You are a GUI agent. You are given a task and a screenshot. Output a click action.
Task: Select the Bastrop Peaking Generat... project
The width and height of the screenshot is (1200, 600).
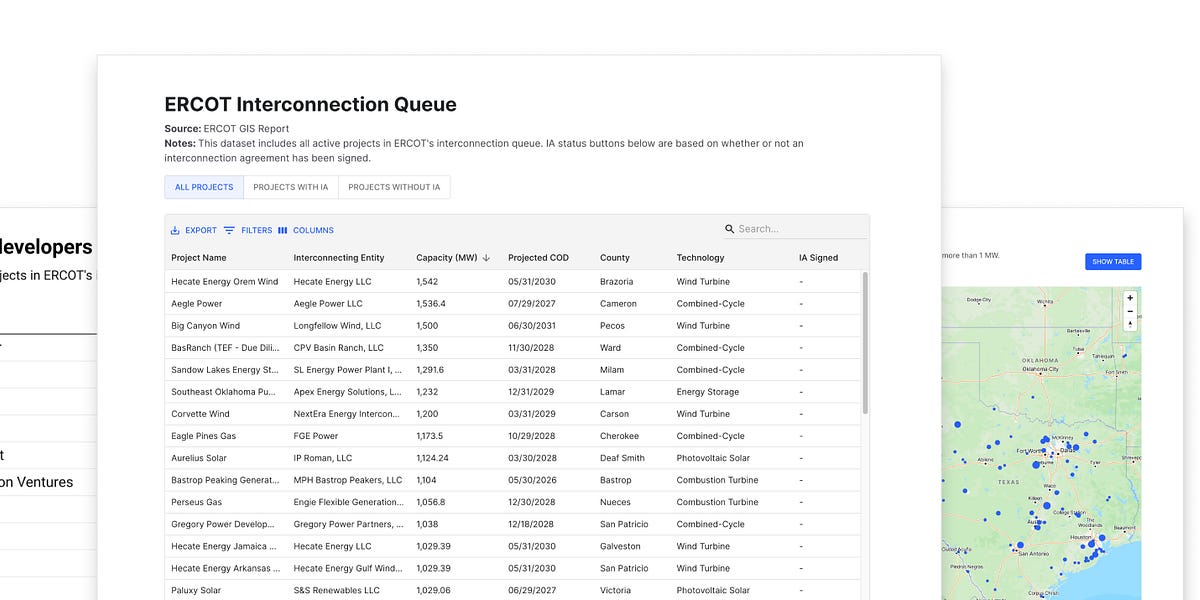click(225, 480)
